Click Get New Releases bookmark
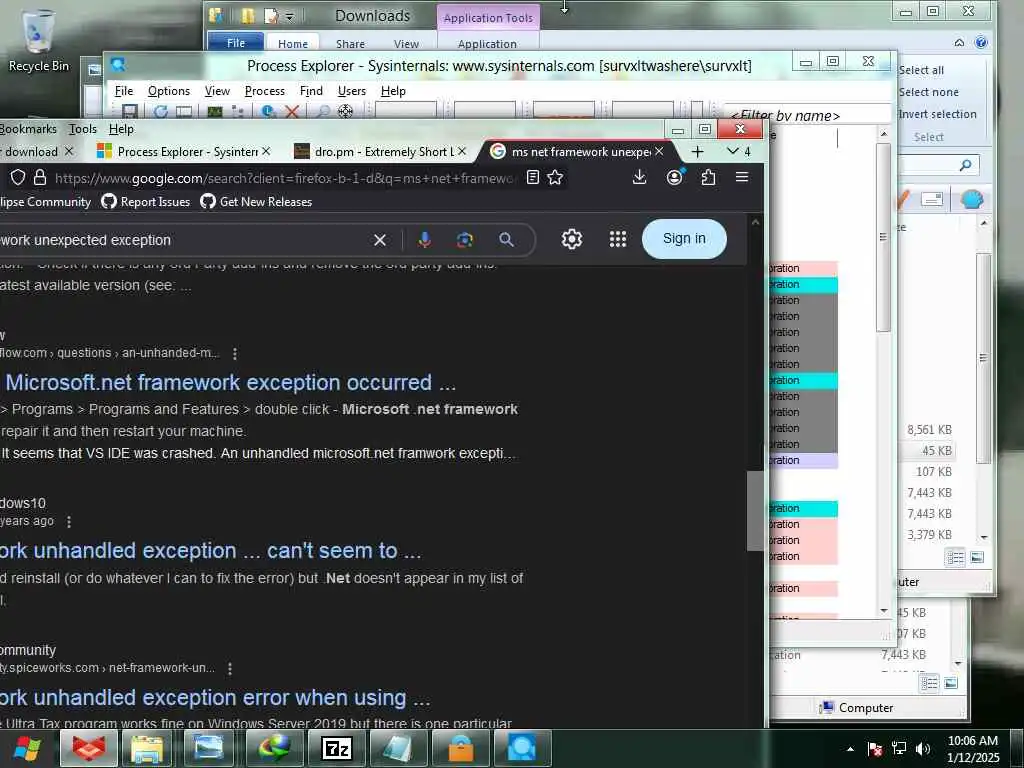Screen dimensions: 1024x768 pyautogui.click(x=256, y=202)
